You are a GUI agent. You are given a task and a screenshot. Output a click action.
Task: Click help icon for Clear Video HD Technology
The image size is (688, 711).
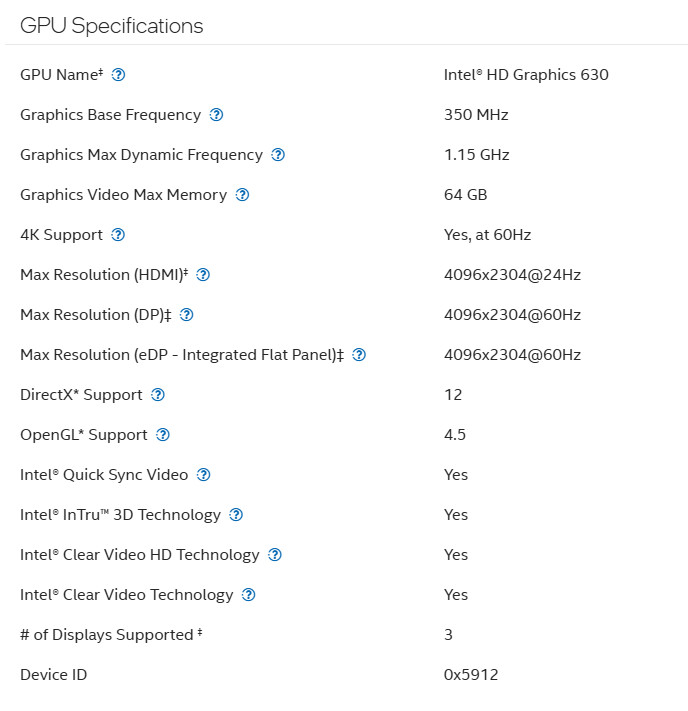(275, 555)
